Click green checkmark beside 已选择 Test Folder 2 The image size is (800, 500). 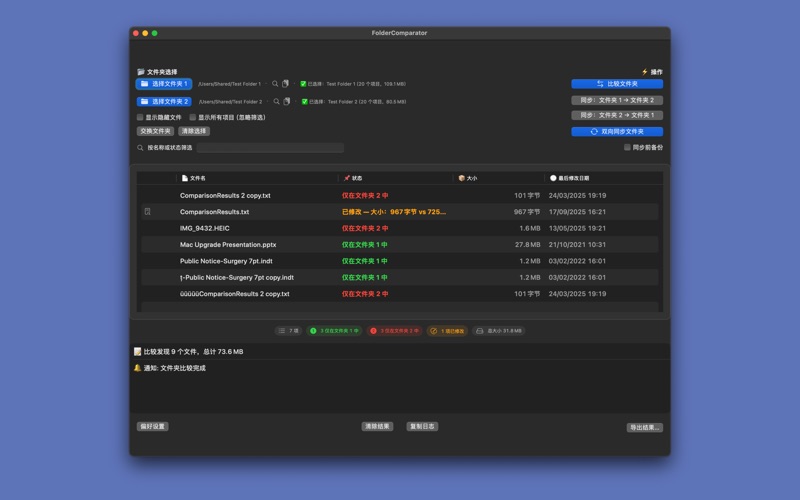pos(305,102)
